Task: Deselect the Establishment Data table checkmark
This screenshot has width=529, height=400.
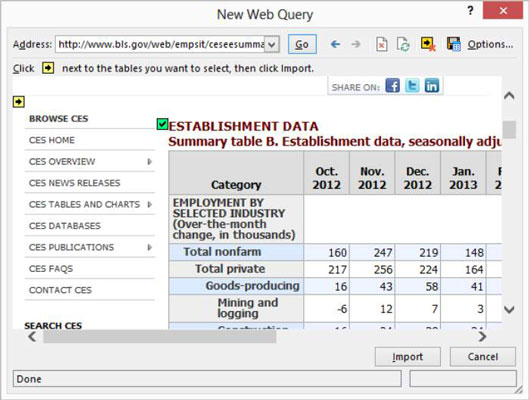Action: (x=162, y=124)
